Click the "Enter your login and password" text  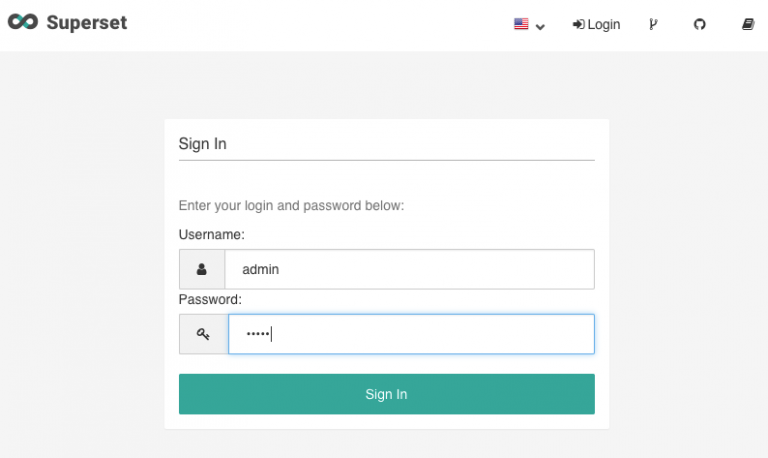[x=291, y=206]
